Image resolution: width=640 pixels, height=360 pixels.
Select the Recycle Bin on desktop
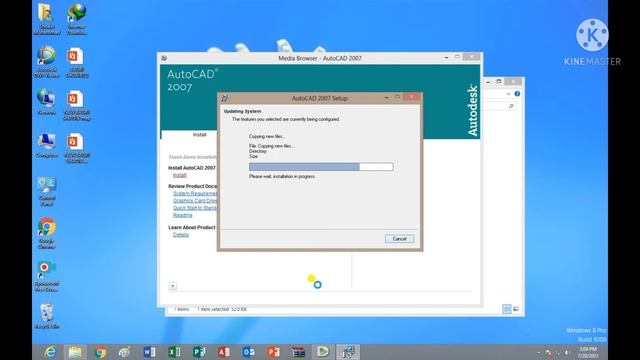(x=47, y=316)
